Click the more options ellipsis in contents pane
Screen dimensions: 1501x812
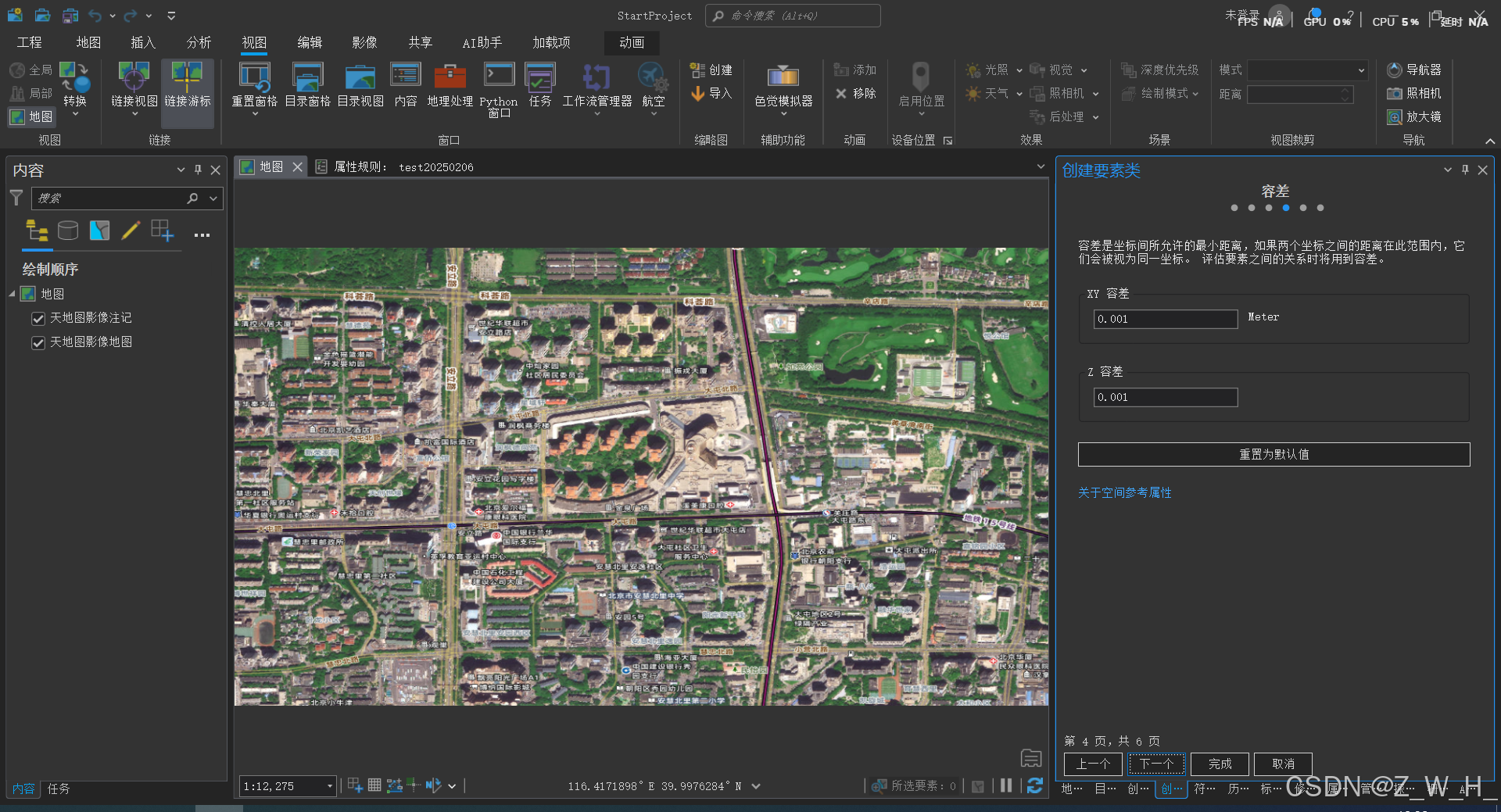pos(202,234)
